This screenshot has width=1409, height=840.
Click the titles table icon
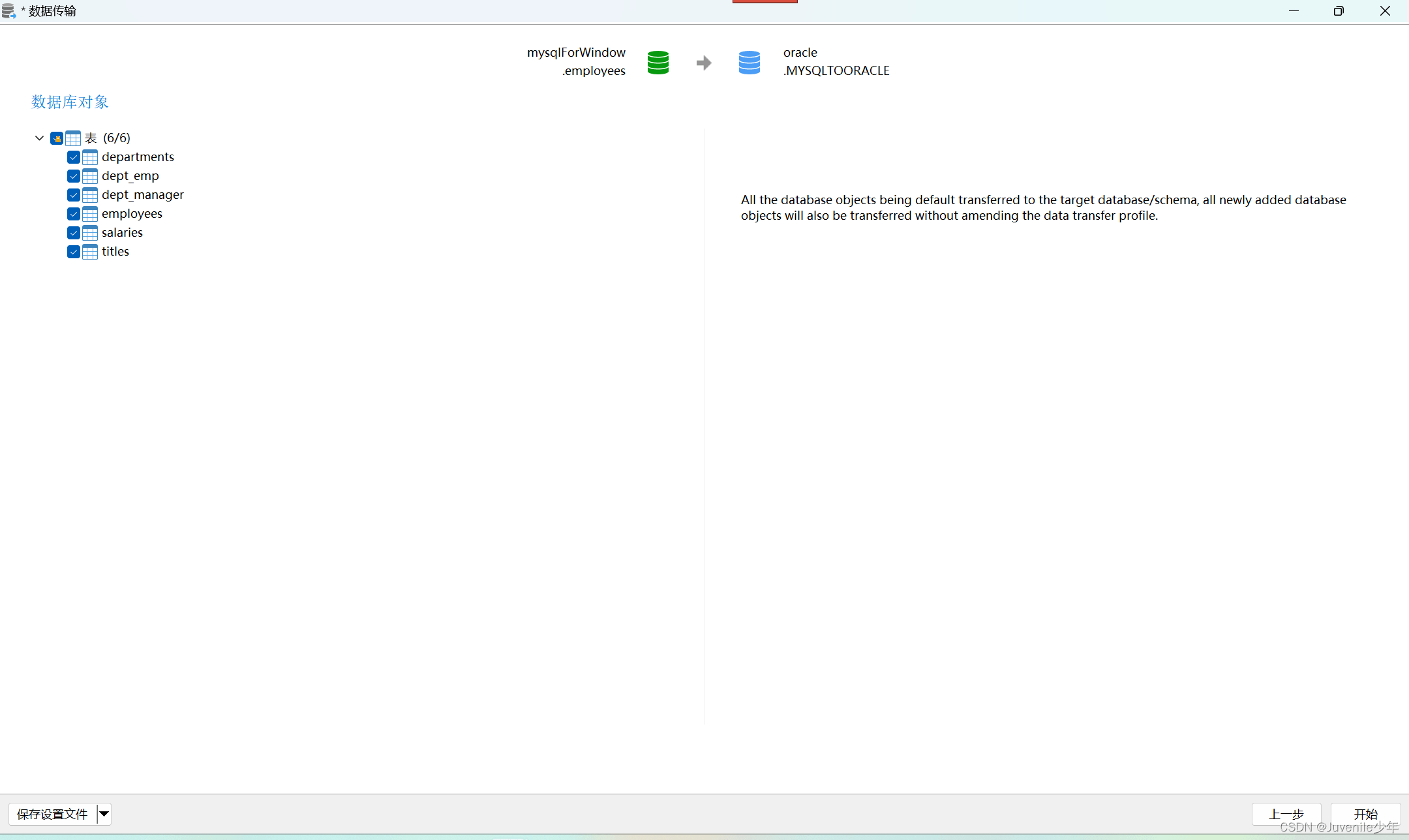coord(90,252)
